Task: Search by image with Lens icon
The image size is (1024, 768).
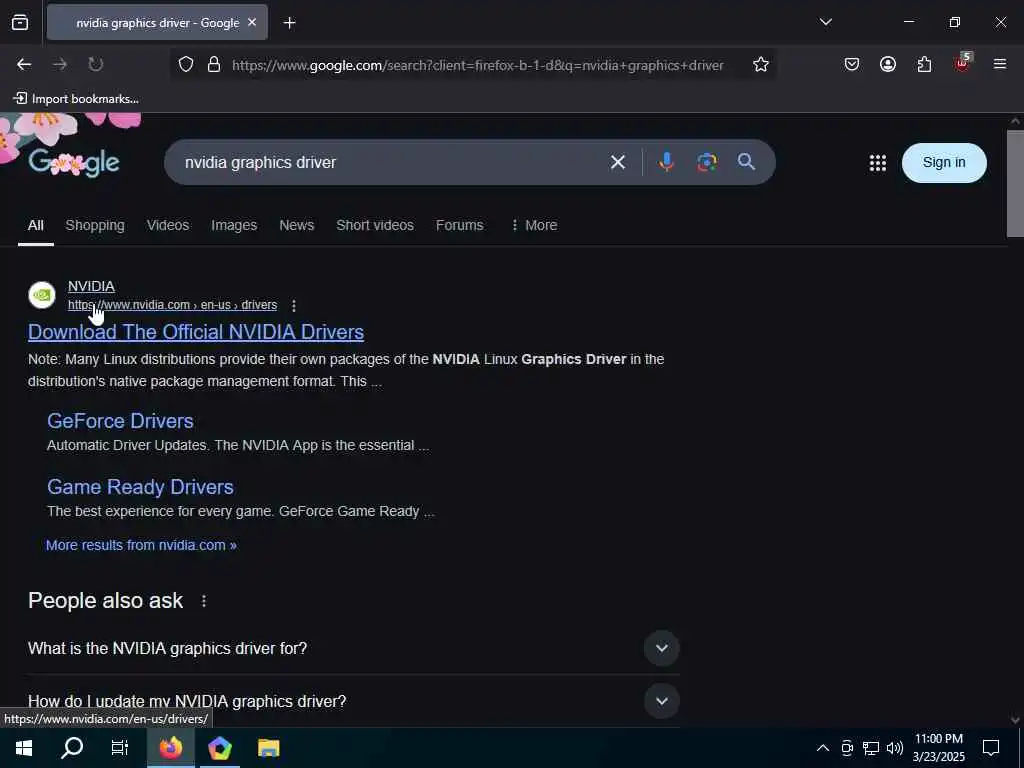Action: point(706,162)
